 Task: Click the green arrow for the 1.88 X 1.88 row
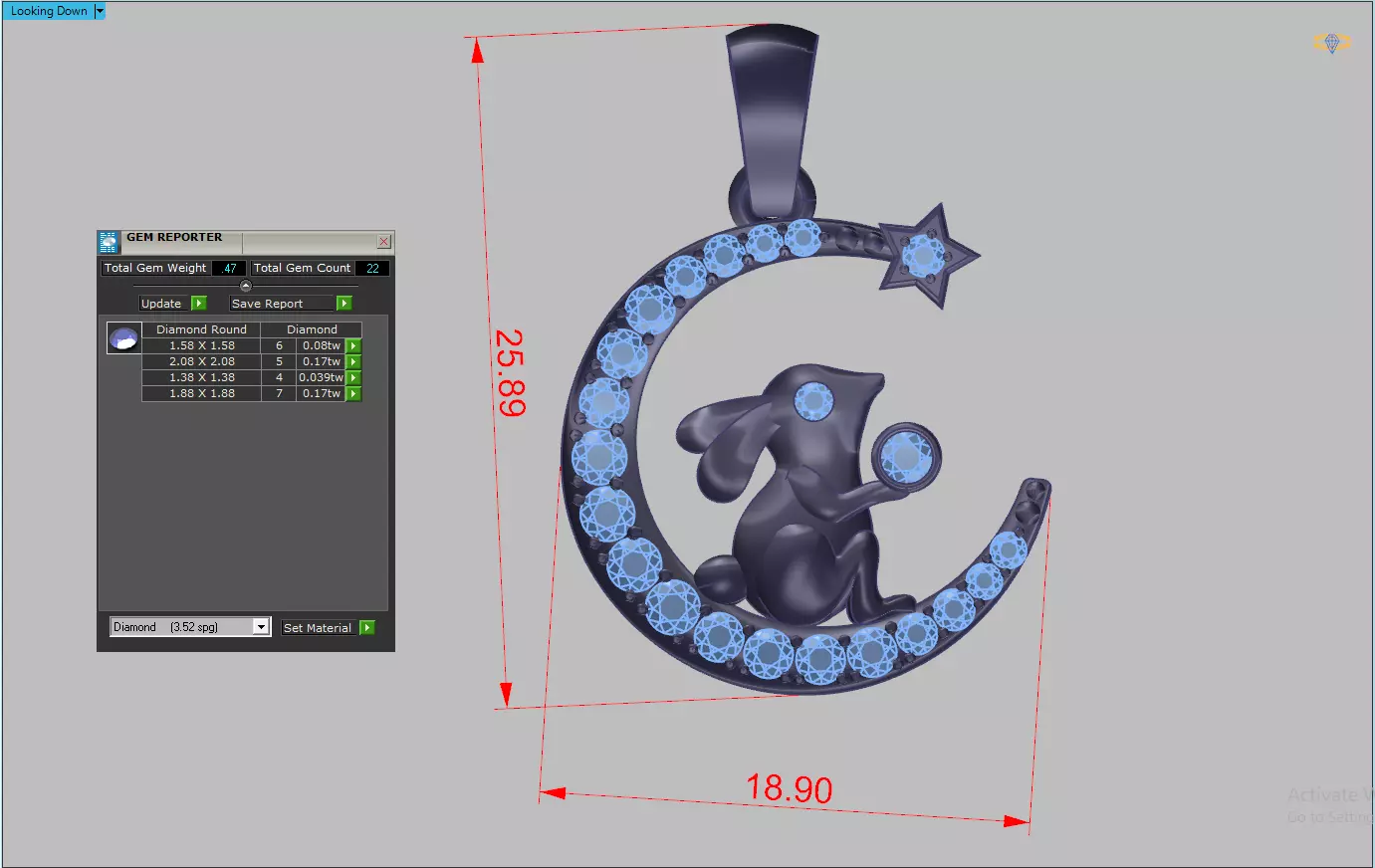click(x=353, y=393)
